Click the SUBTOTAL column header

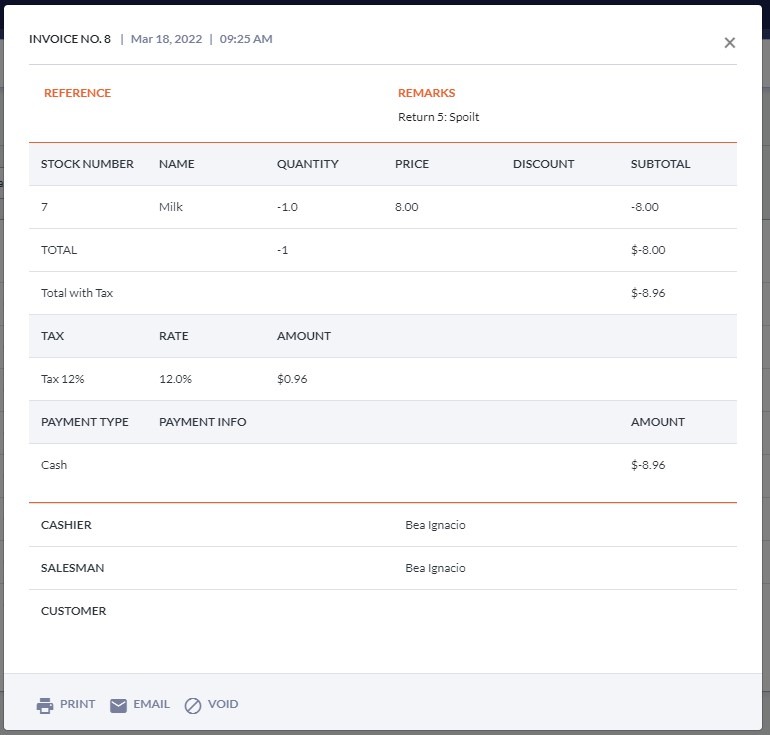[x=660, y=164]
